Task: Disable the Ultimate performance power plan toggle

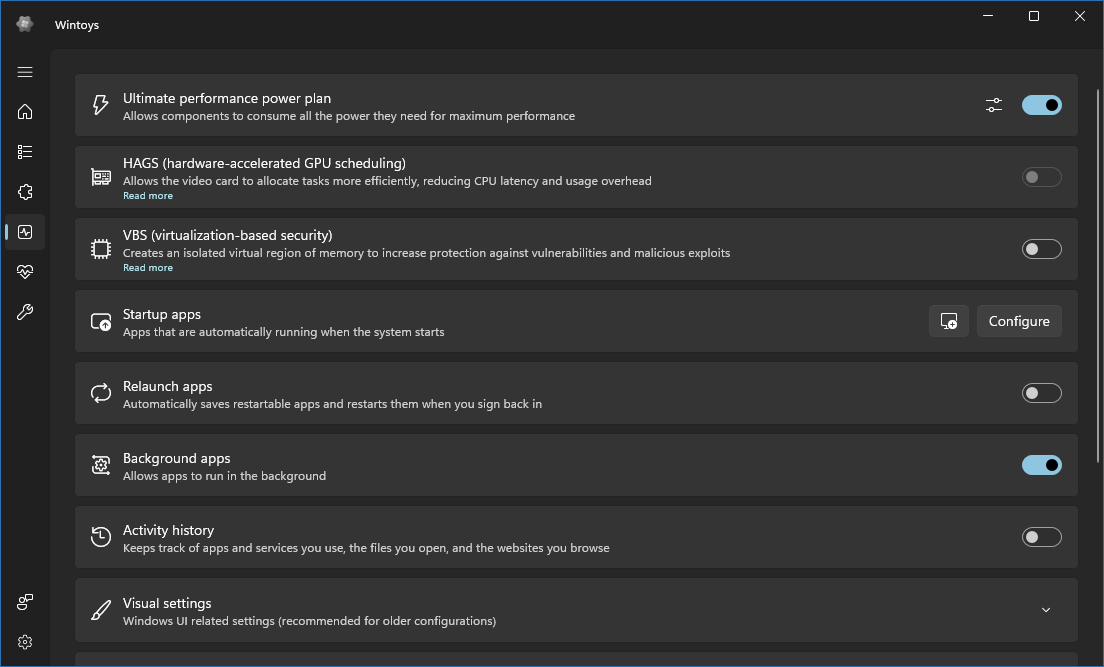Action: click(1041, 105)
